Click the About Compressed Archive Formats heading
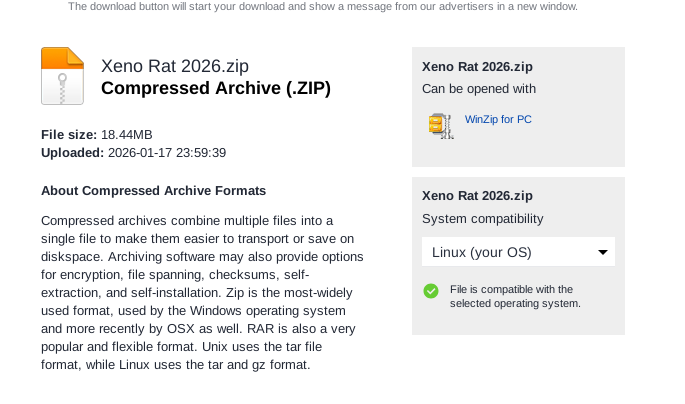Image resolution: width=685 pixels, height=404 pixels. point(153,190)
